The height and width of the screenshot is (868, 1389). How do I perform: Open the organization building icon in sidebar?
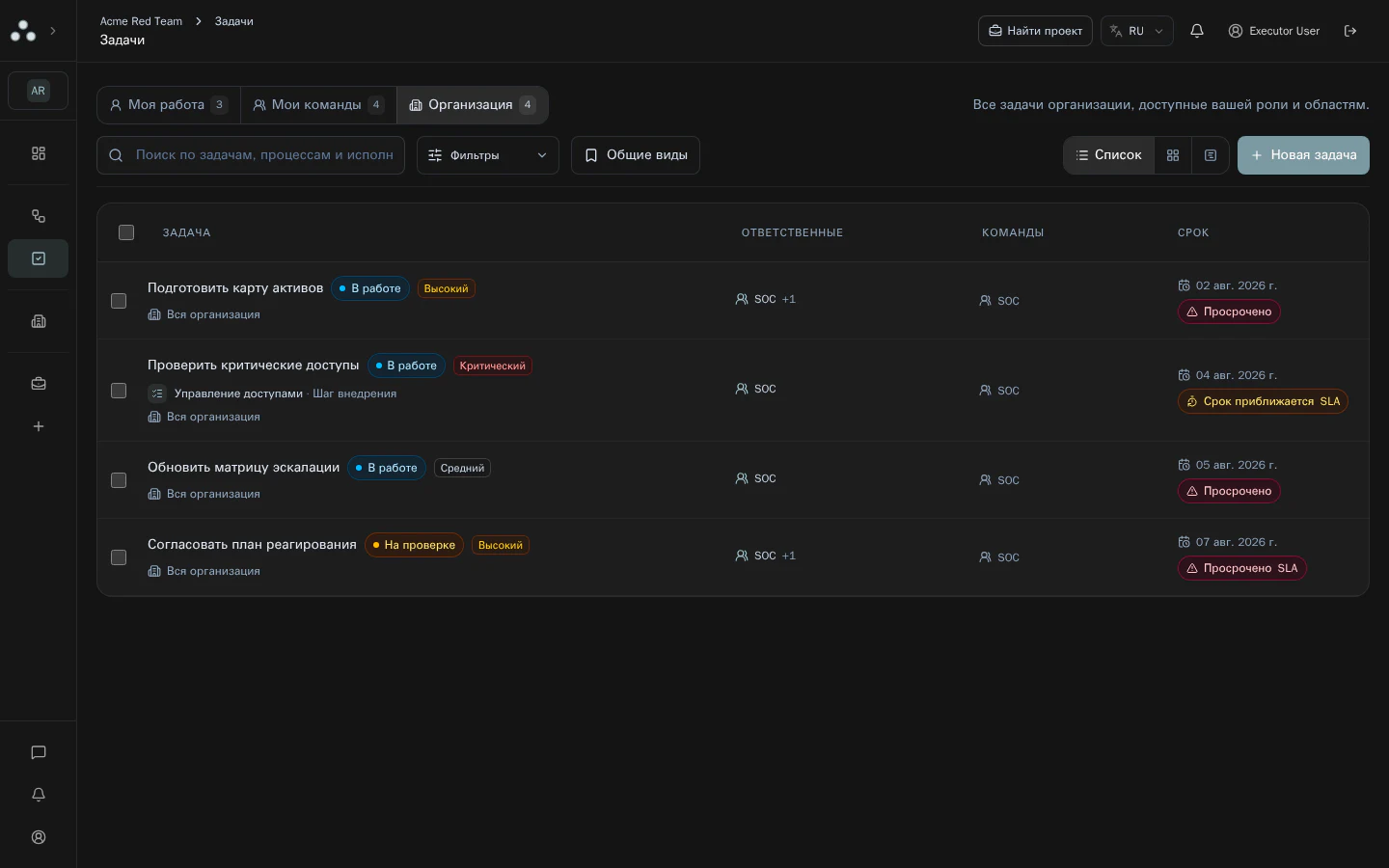point(39,321)
